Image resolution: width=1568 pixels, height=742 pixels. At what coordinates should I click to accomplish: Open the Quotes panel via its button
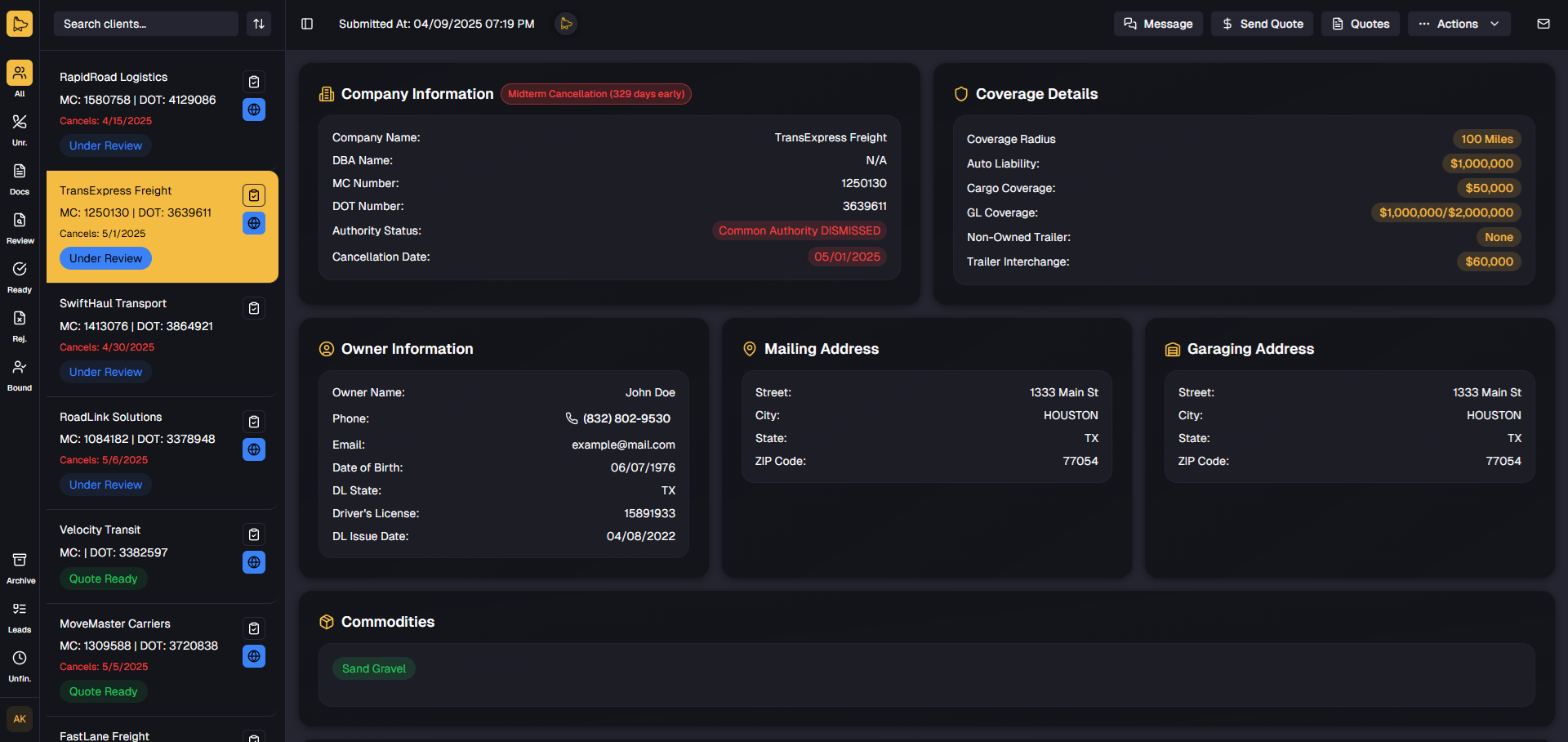[1360, 24]
